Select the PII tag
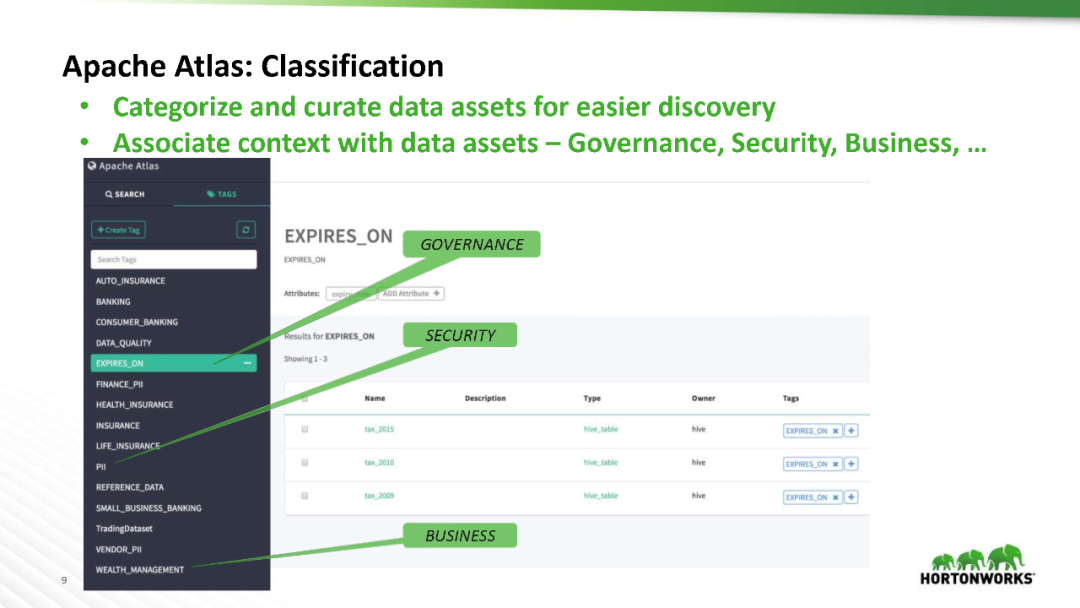The width and height of the screenshot is (1080, 608). point(101,467)
